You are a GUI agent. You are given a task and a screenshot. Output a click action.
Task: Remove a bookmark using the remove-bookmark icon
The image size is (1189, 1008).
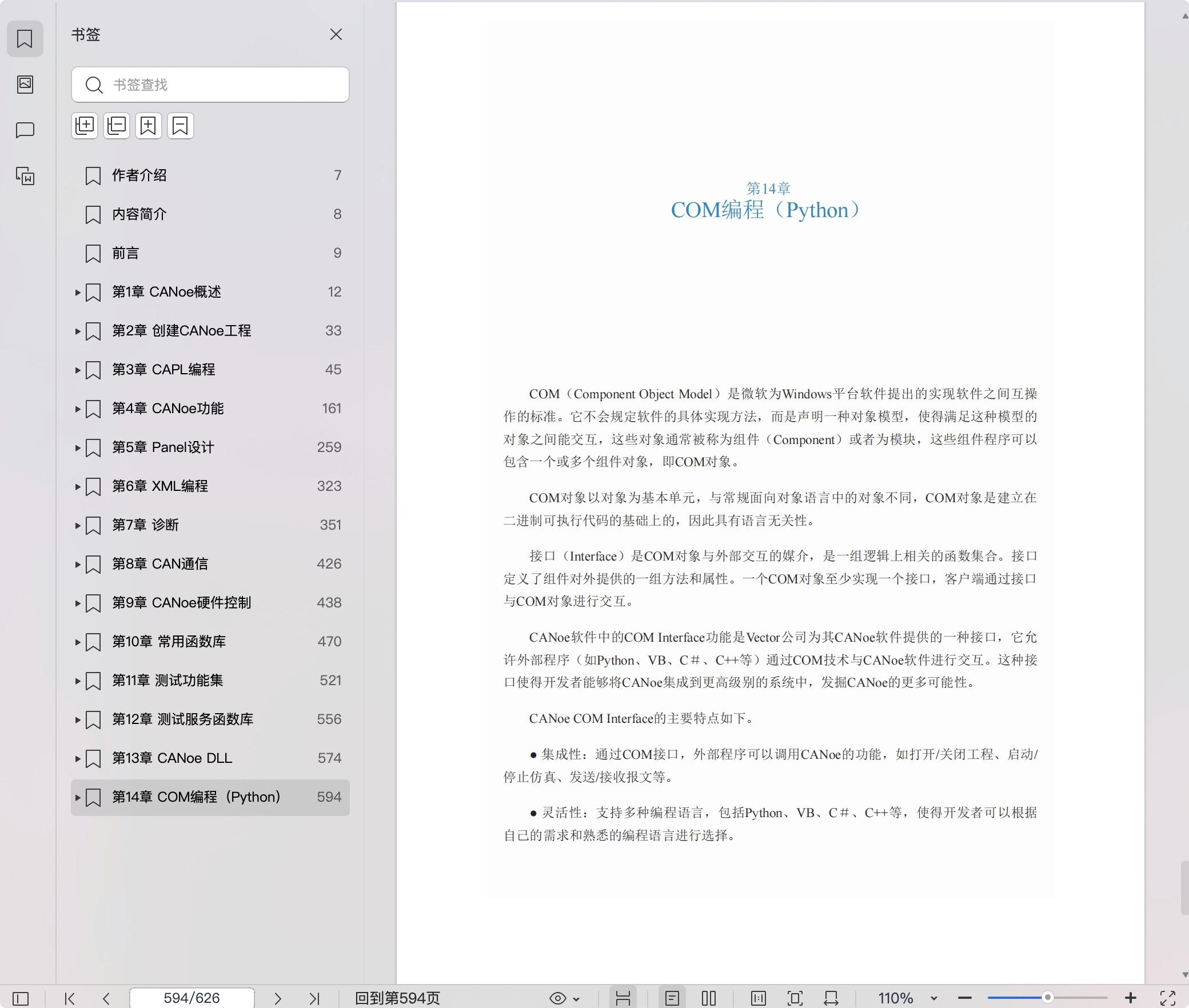click(x=181, y=126)
